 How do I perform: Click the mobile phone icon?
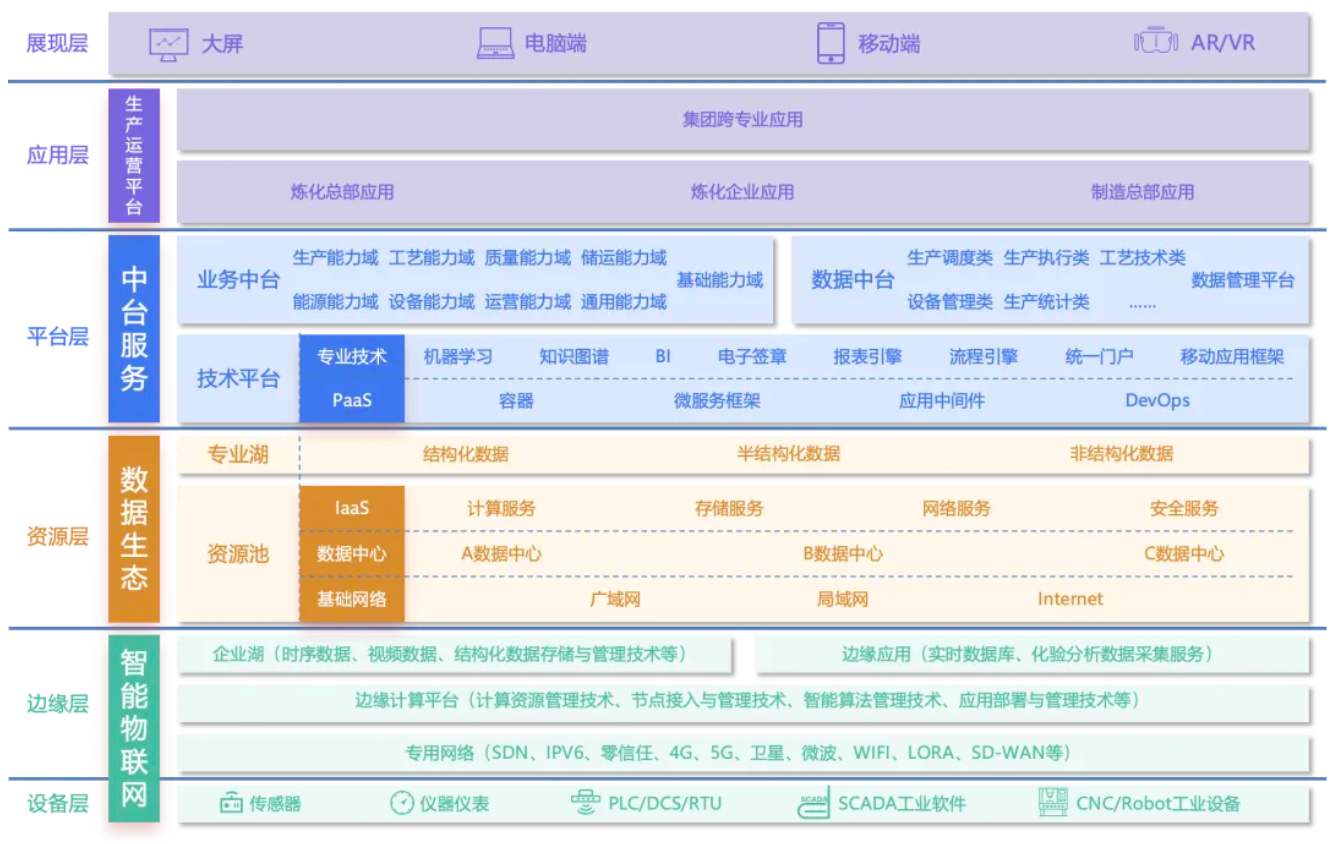coord(830,44)
